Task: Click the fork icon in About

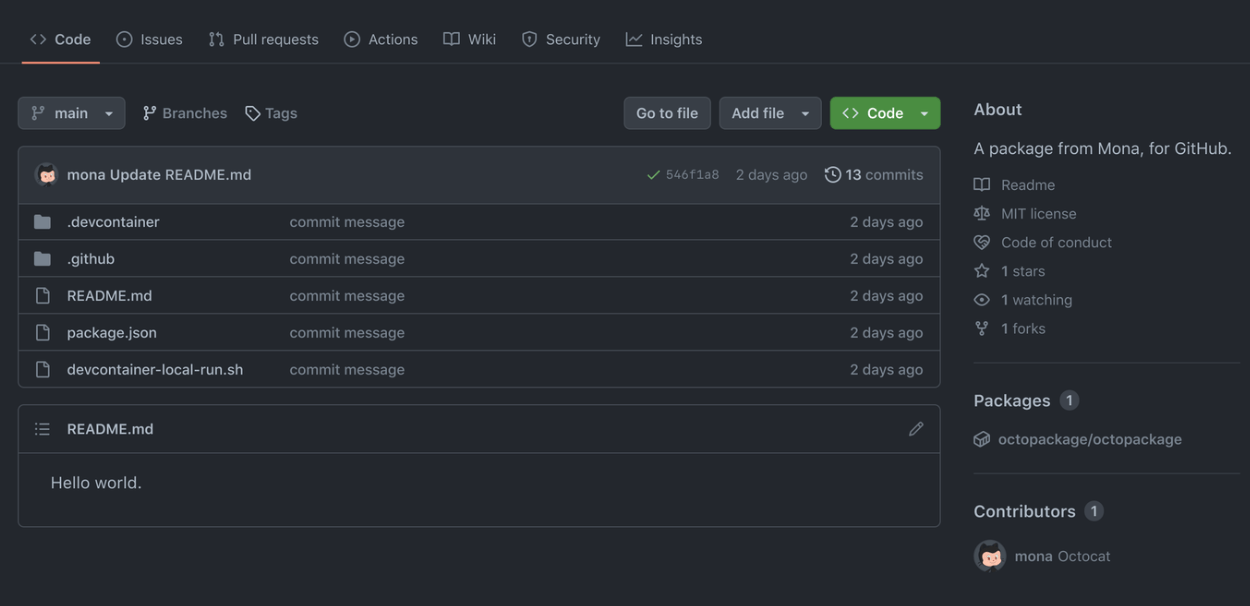Action: (982, 328)
